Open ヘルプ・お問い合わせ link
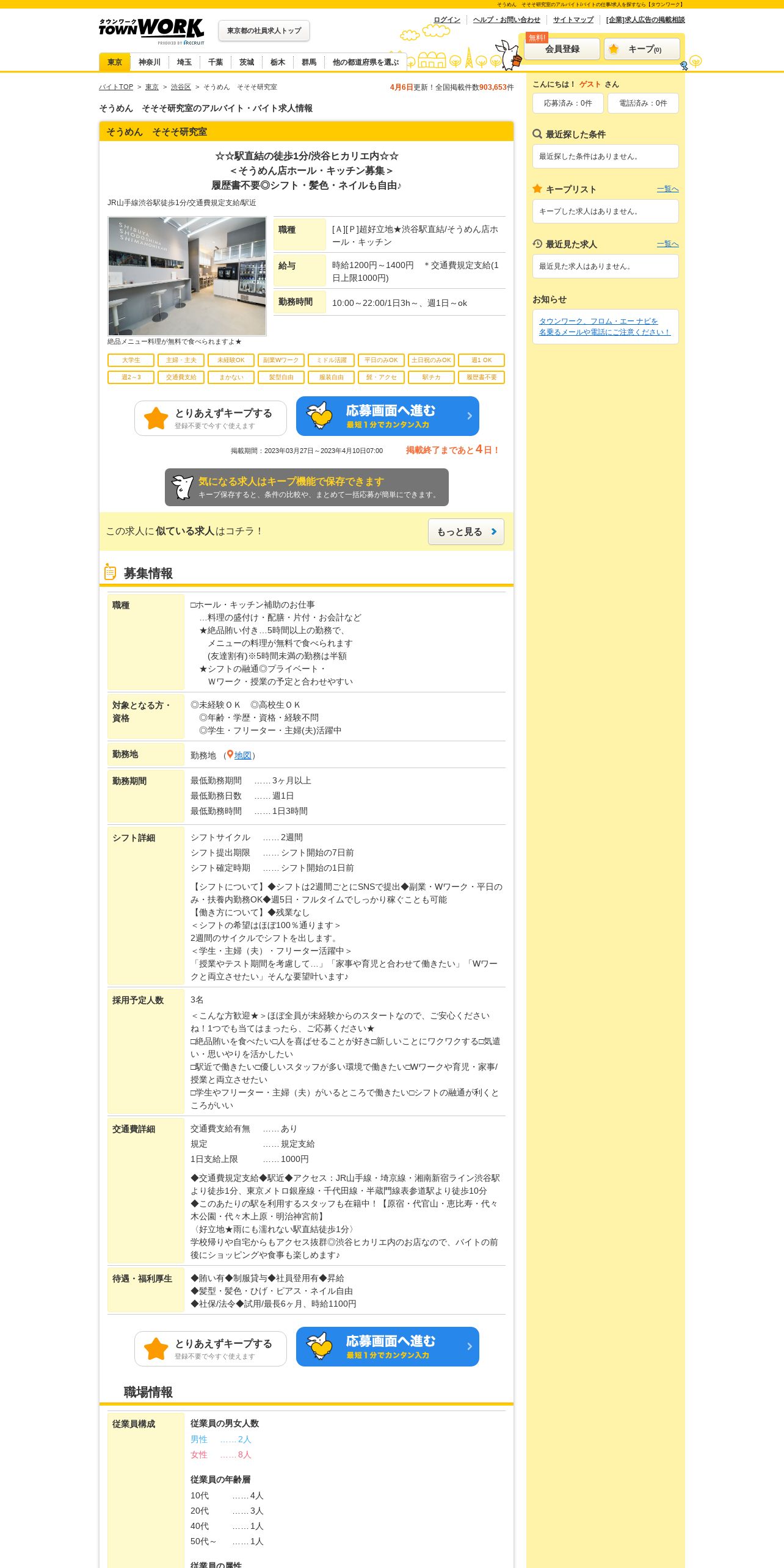This screenshot has width=784, height=1568. pos(507,20)
